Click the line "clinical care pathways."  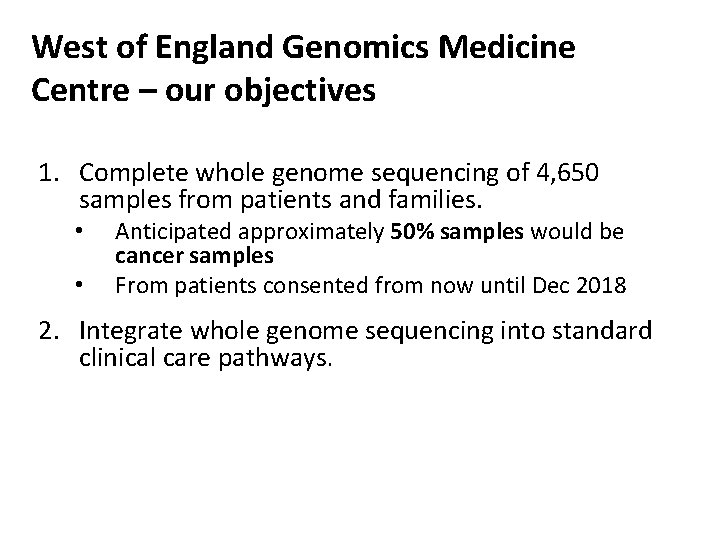pyautogui.click(x=203, y=358)
